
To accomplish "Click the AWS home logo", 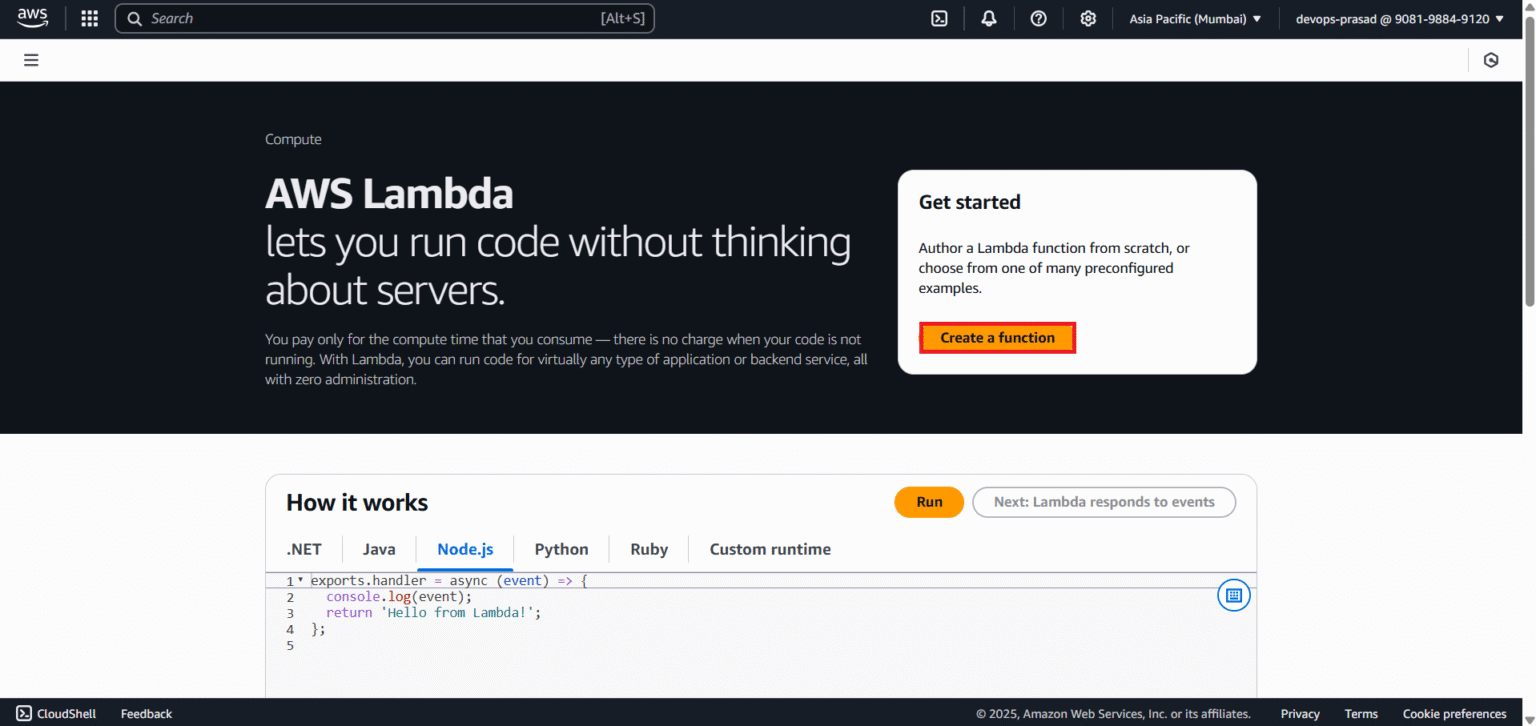I will point(31,16).
